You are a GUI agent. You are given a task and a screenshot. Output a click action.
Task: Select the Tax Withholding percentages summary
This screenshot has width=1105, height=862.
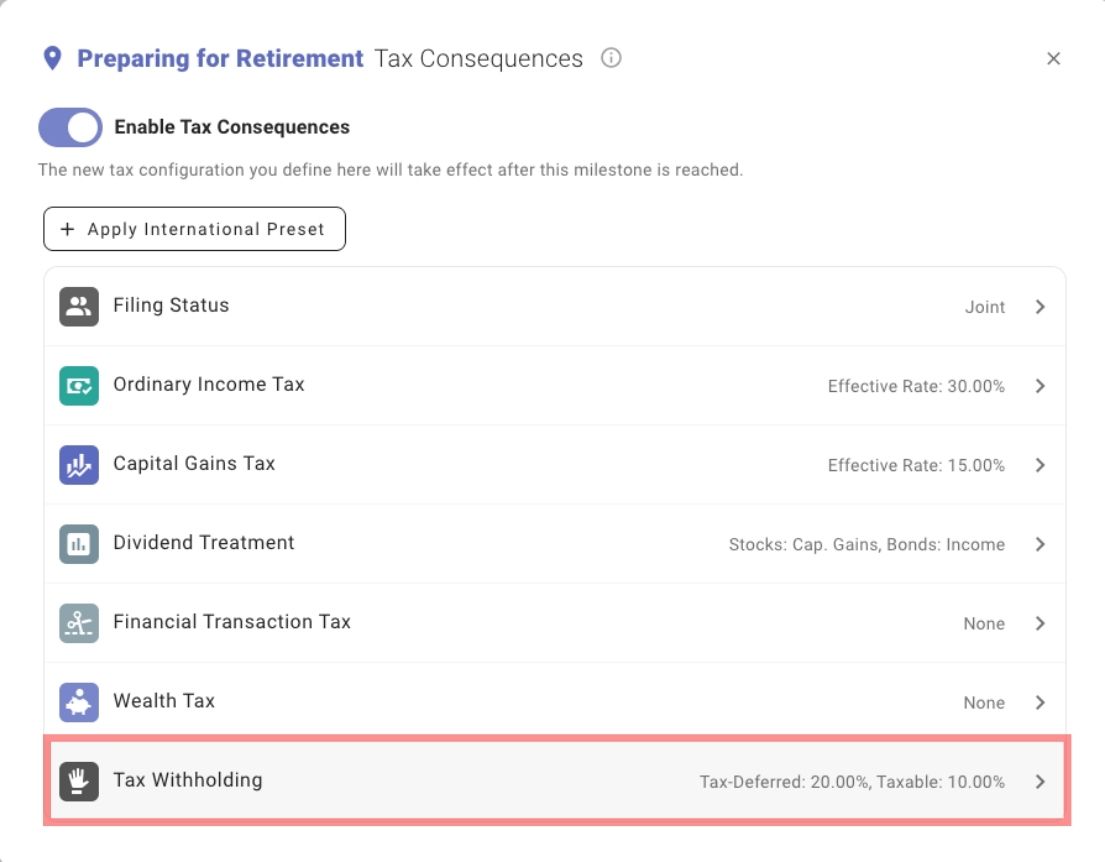[852, 782]
